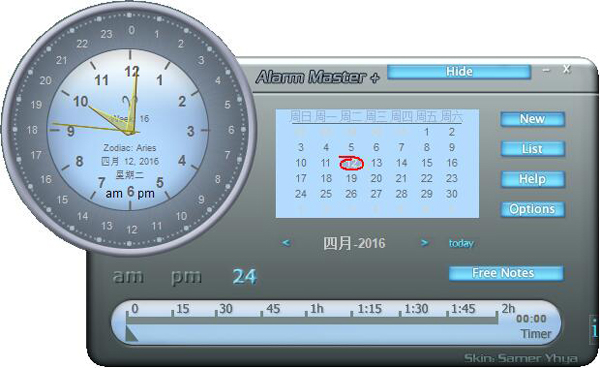Select calendar day 7
600x368 pixels.
point(401,148)
